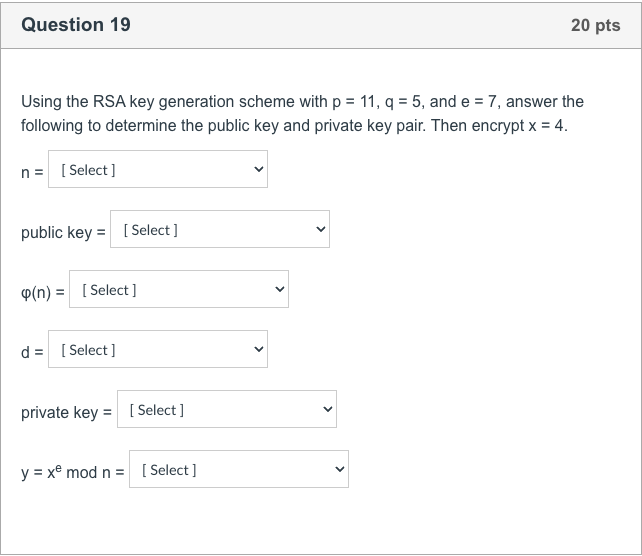Click the chevron arrow in d dropdown
The image size is (642, 556).
point(258,349)
